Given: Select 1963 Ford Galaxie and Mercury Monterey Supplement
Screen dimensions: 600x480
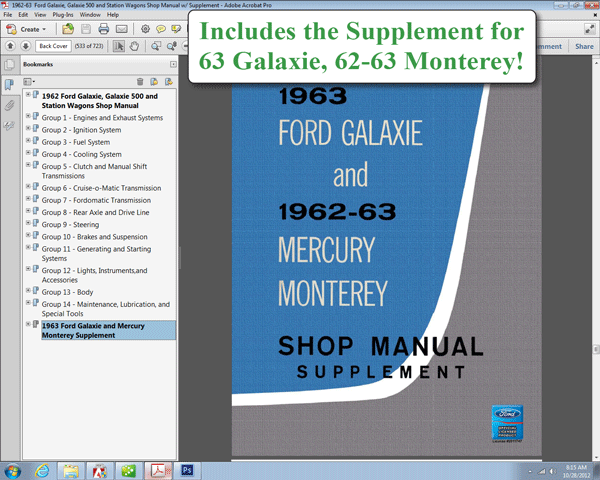Looking at the screenshot, I should (108, 330).
